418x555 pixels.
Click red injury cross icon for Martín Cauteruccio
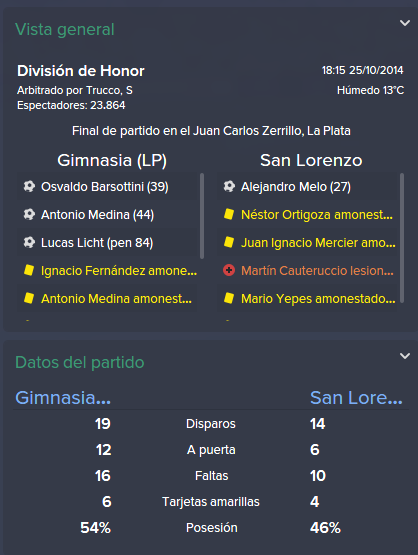[x=229, y=270]
